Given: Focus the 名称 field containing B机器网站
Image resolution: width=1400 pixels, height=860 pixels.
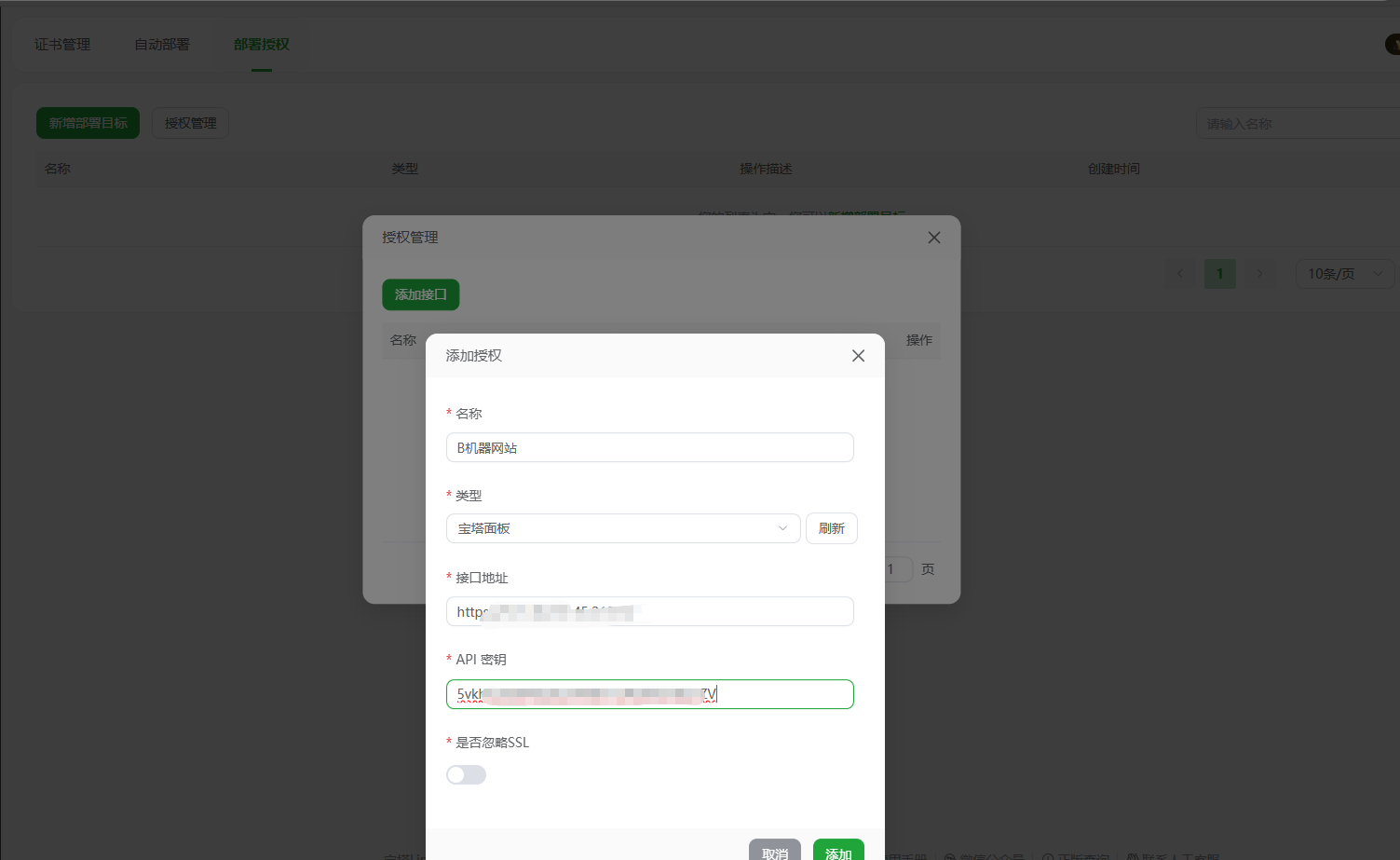Looking at the screenshot, I should tap(649, 447).
